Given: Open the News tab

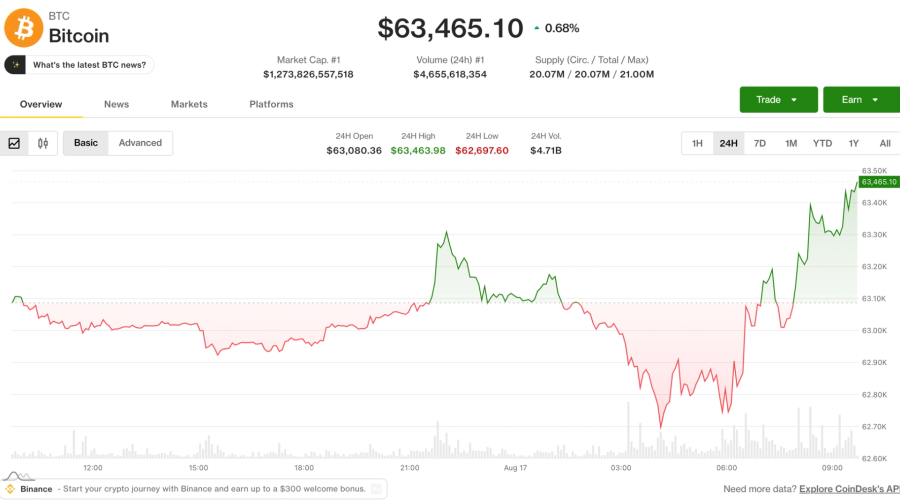Looking at the screenshot, I should pos(117,104).
